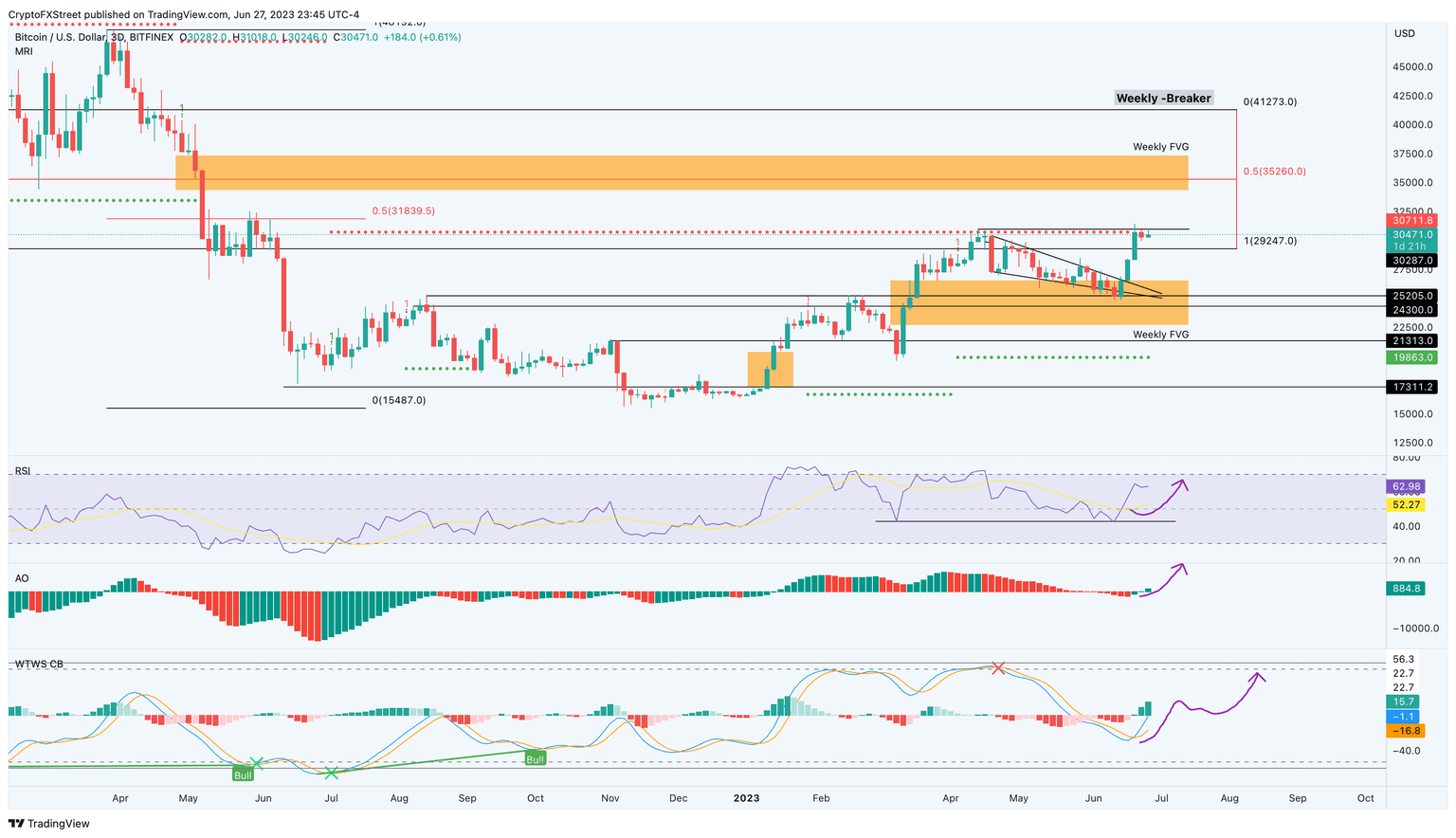Select the Weekly -Breaker text label
The image size is (1456, 838).
point(1163,99)
